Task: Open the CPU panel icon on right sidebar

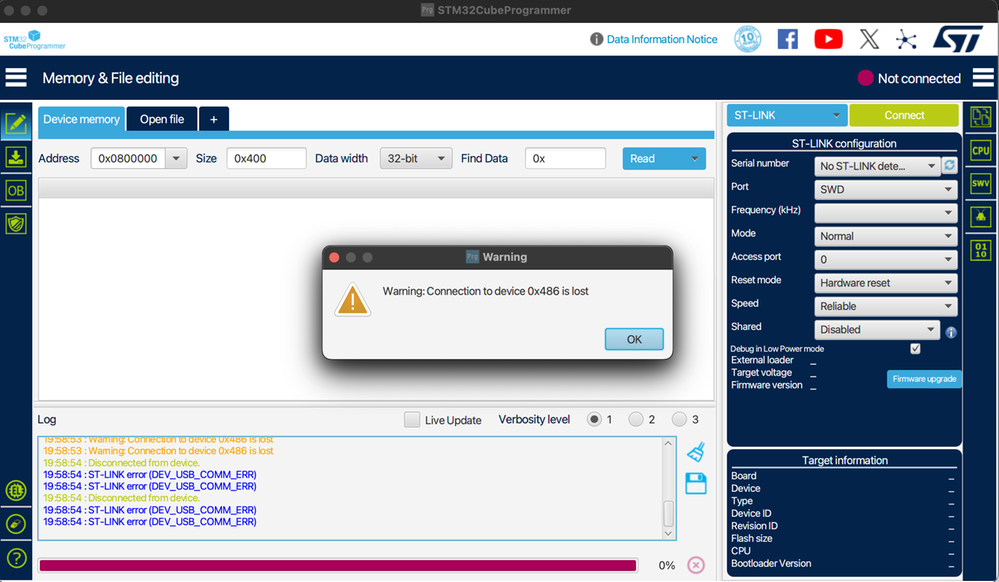Action: pyautogui.click(x=981, y=150)
